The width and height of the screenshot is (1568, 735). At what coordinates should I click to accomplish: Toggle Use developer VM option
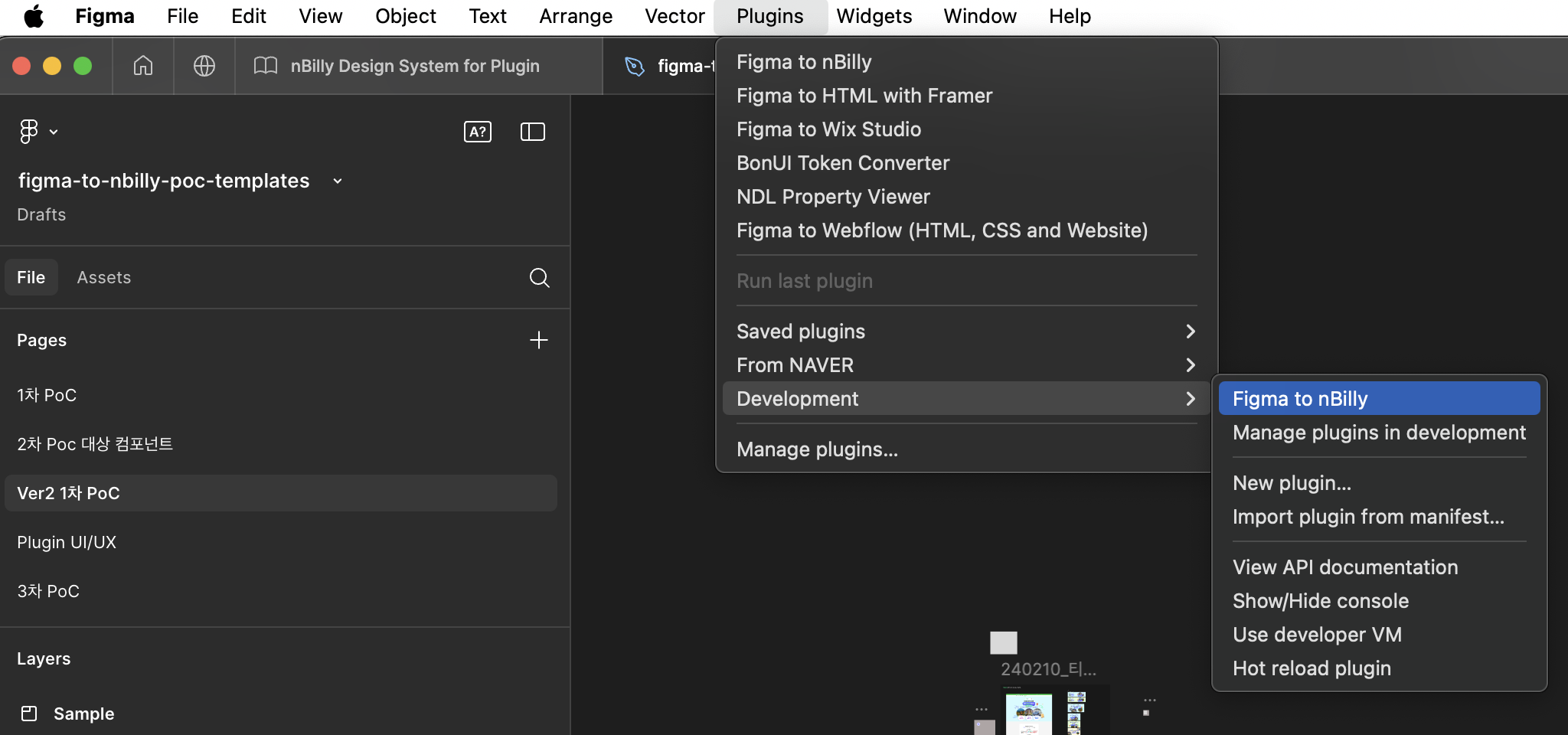(x=1317, y=635)
